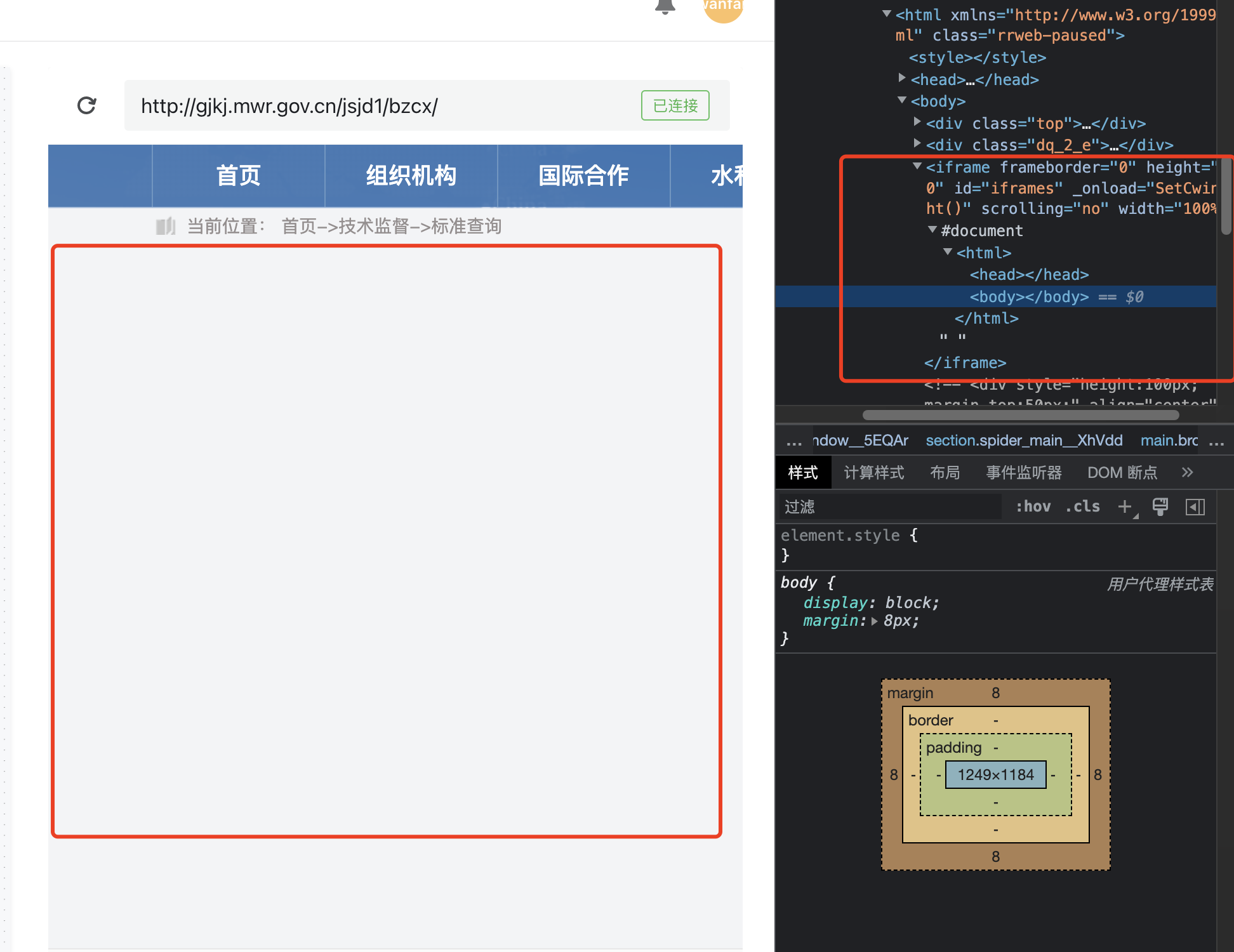Click the 已连接 button
The height and width of the screenshot is (952, 1234).
coord(675,105)
